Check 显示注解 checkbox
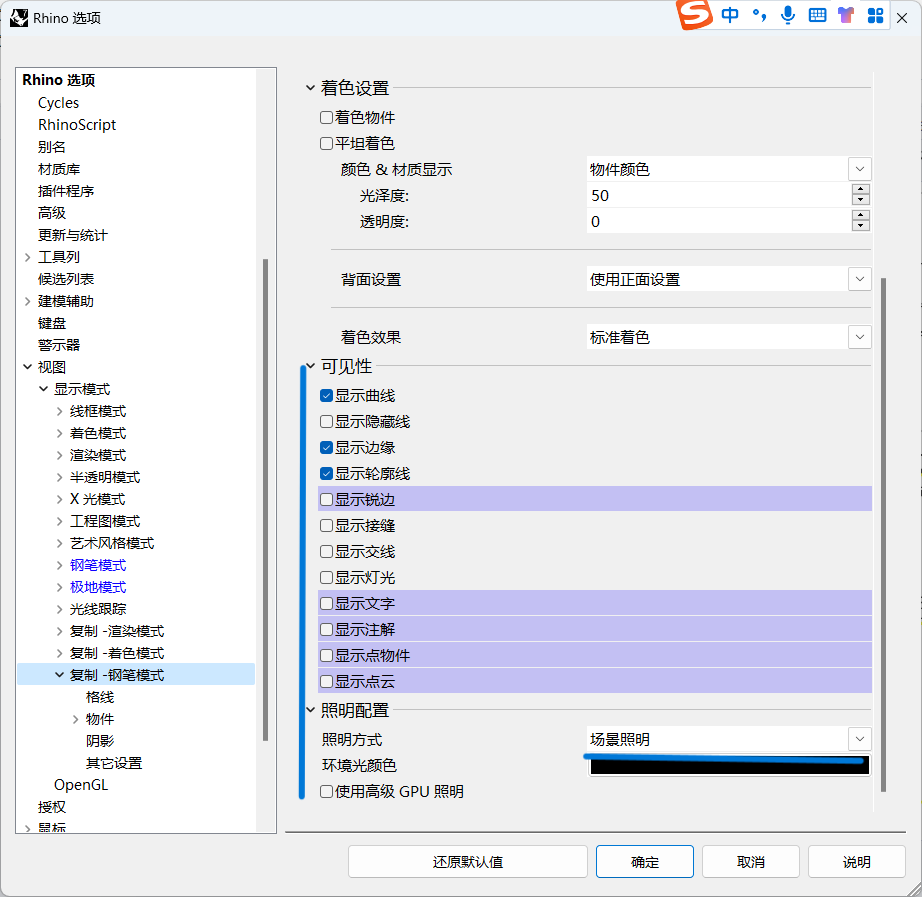Viewport: 922px width, 897px height. 326,630
